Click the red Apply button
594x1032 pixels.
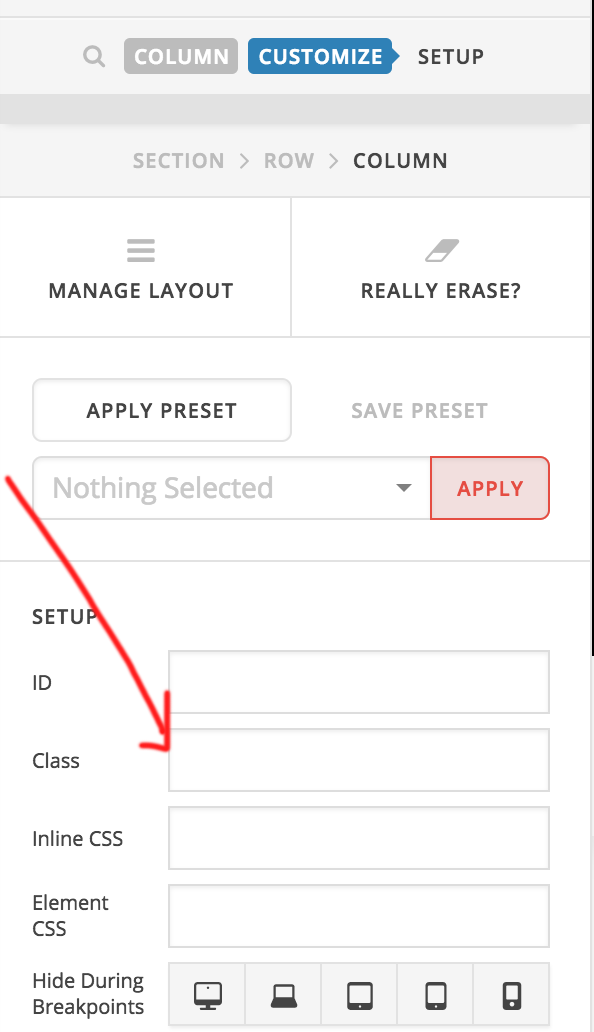490,488
